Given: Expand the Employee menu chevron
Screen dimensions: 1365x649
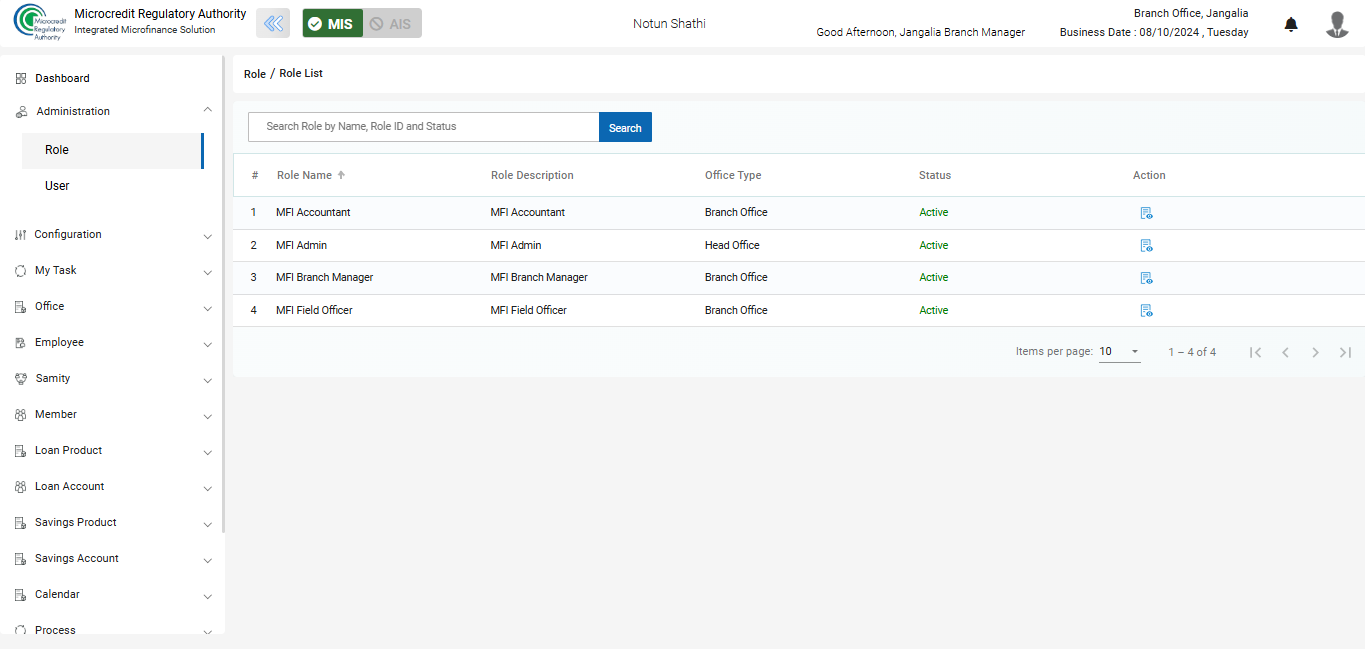Looking at the screenshot, I should coord(207,345).
